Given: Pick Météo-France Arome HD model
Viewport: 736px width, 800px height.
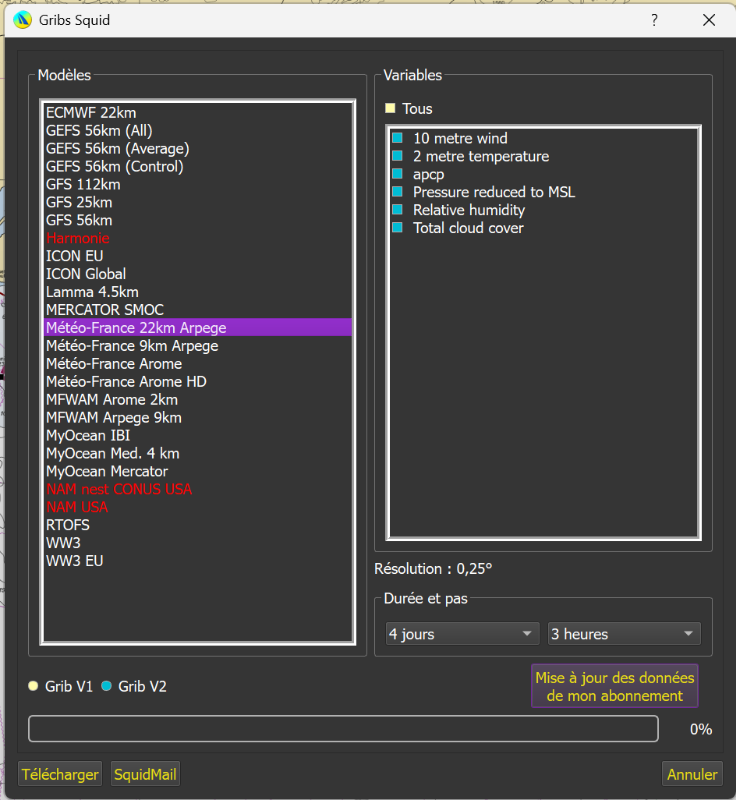Looking at the screenshot, I should pos(126,382).
